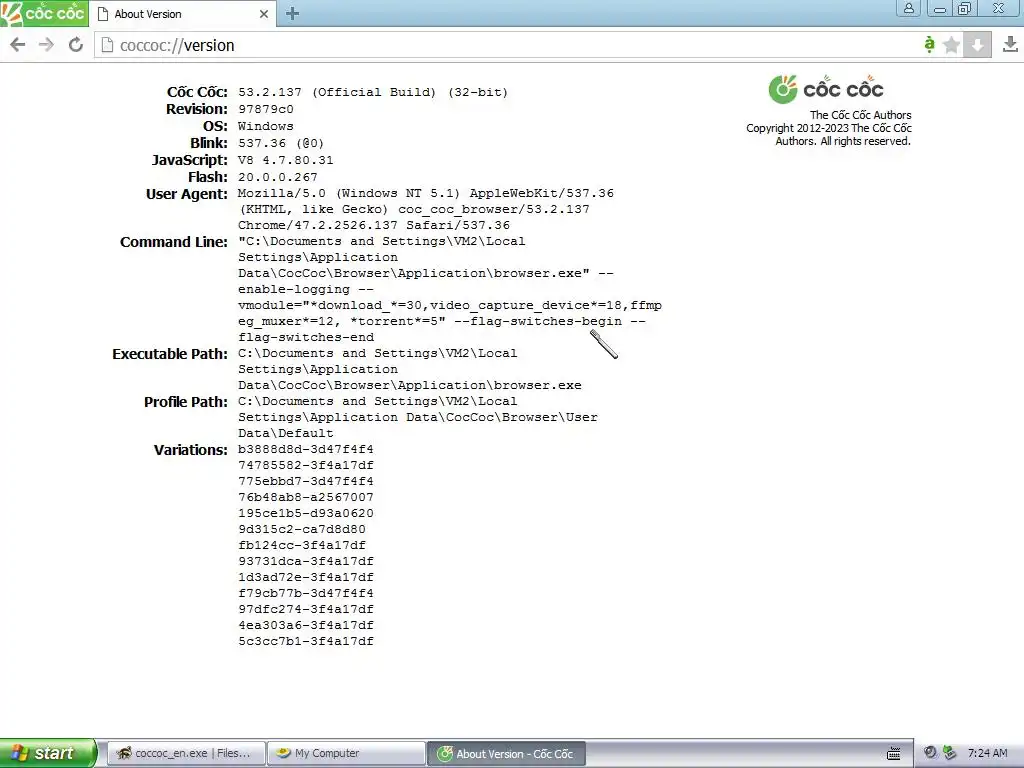
Task: Click The Cốc Cốc Authors text
Action: (861, 115)
